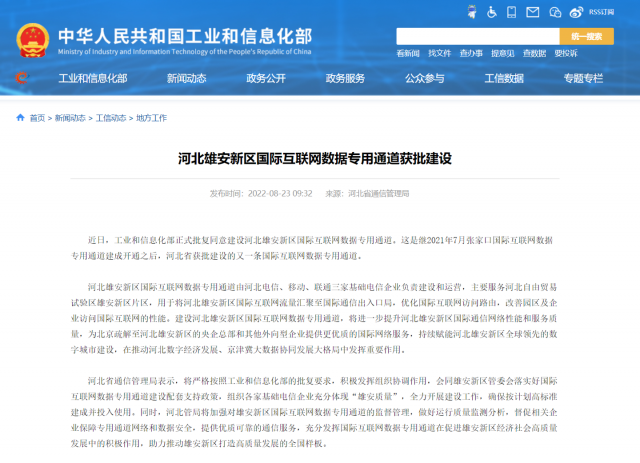This screenshot has height=463, width=640.
Task: Open the 政务服务 navigation item
Action: tap(345, 77)
